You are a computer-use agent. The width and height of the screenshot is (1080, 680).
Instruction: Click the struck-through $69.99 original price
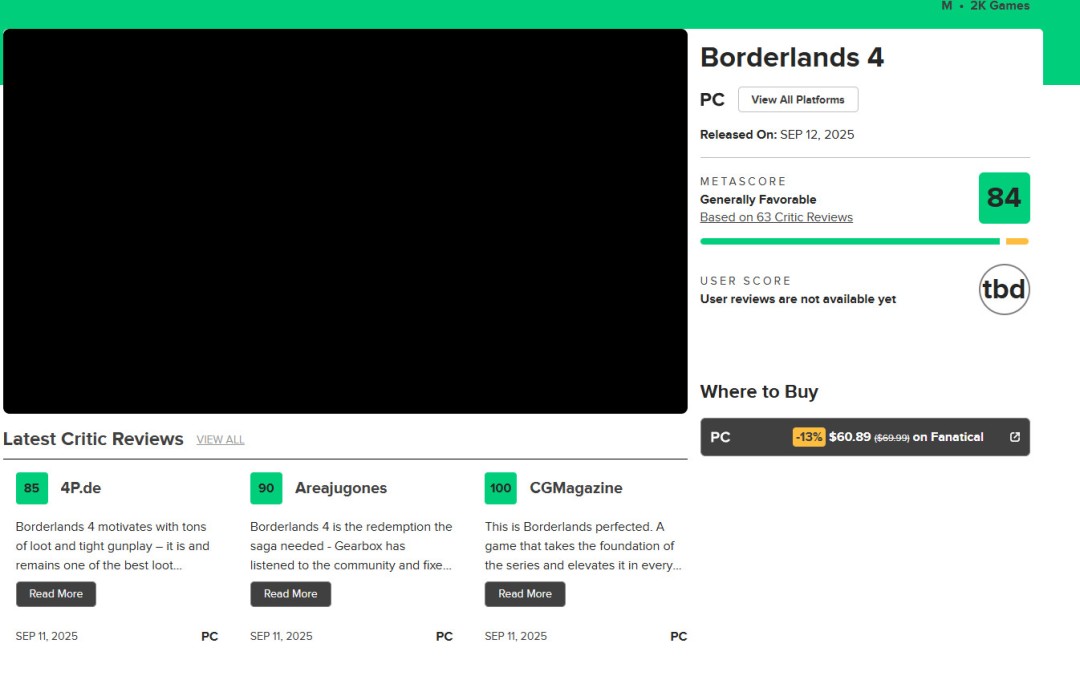pyautogui.click(x=891, y=438)
